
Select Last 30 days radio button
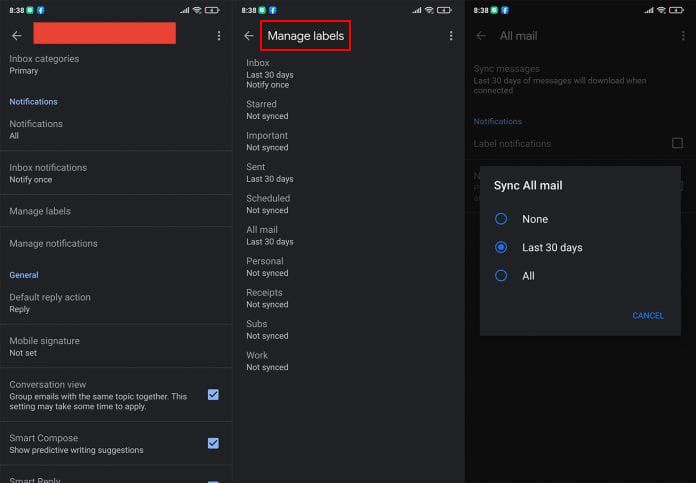click(x=501, y=247)
